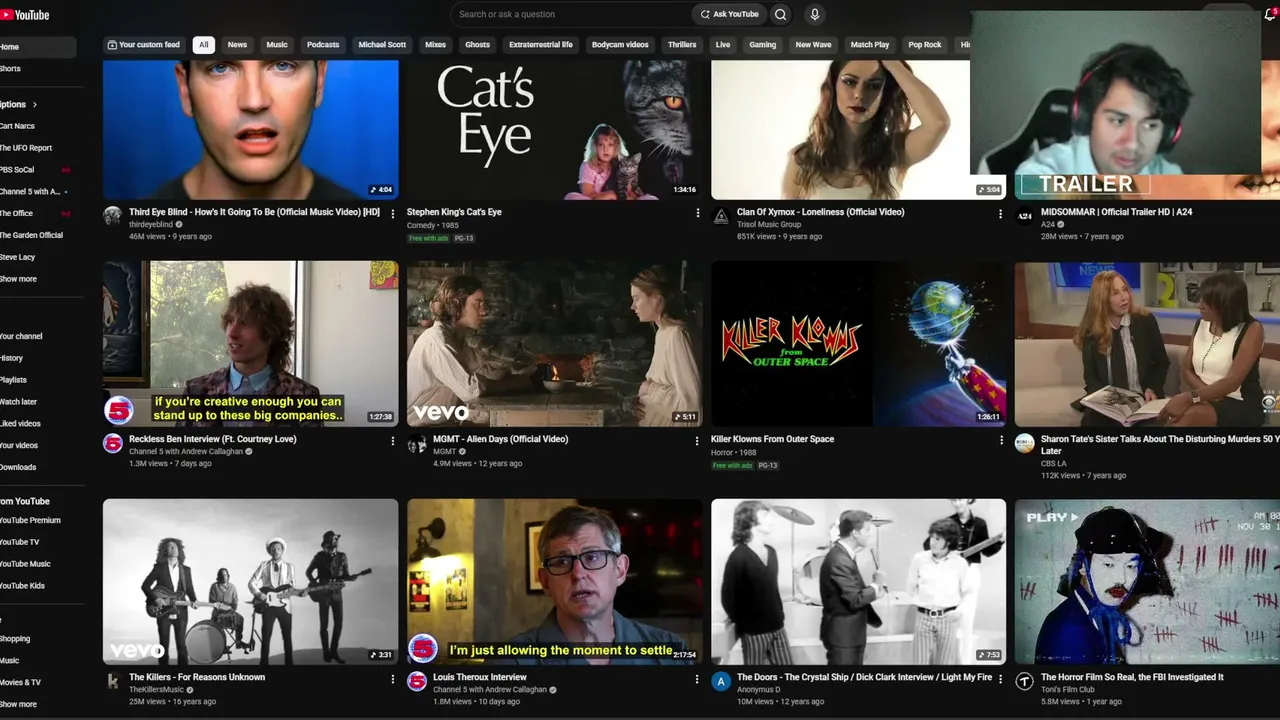
Task: Click the Anonymus D channel avatar
Action: (x=721, y=681)
